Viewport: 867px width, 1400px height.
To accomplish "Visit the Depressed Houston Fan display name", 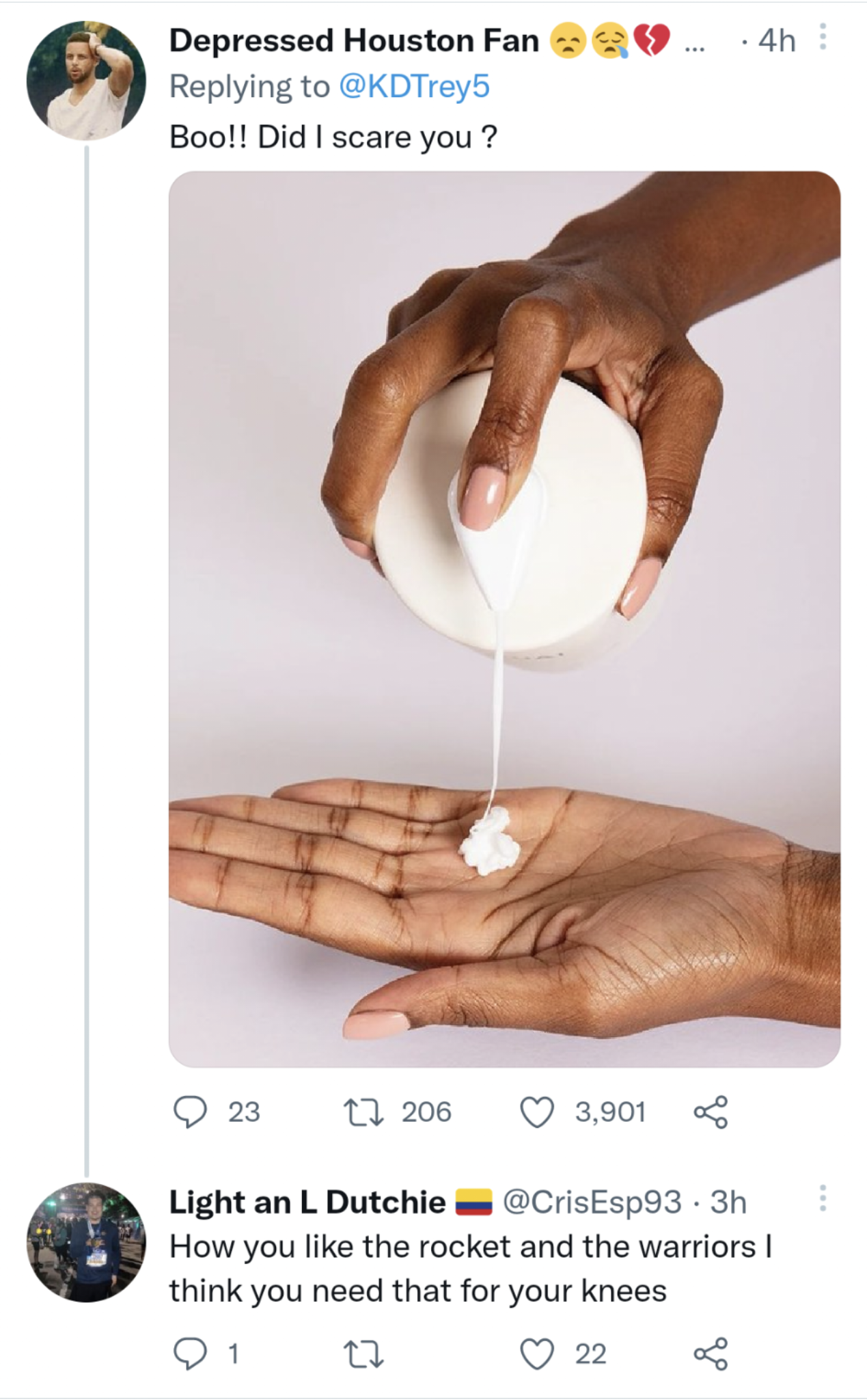I will (354, 41).
